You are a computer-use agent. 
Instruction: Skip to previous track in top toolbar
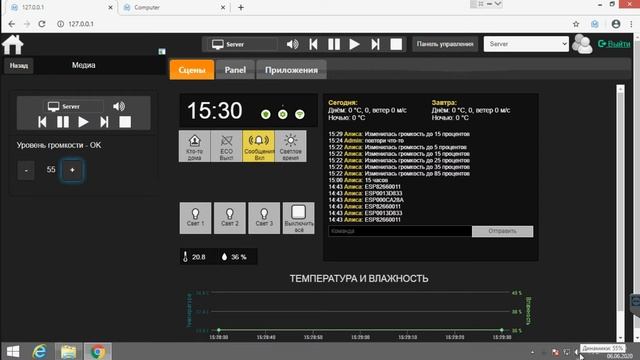pos(313,44)
